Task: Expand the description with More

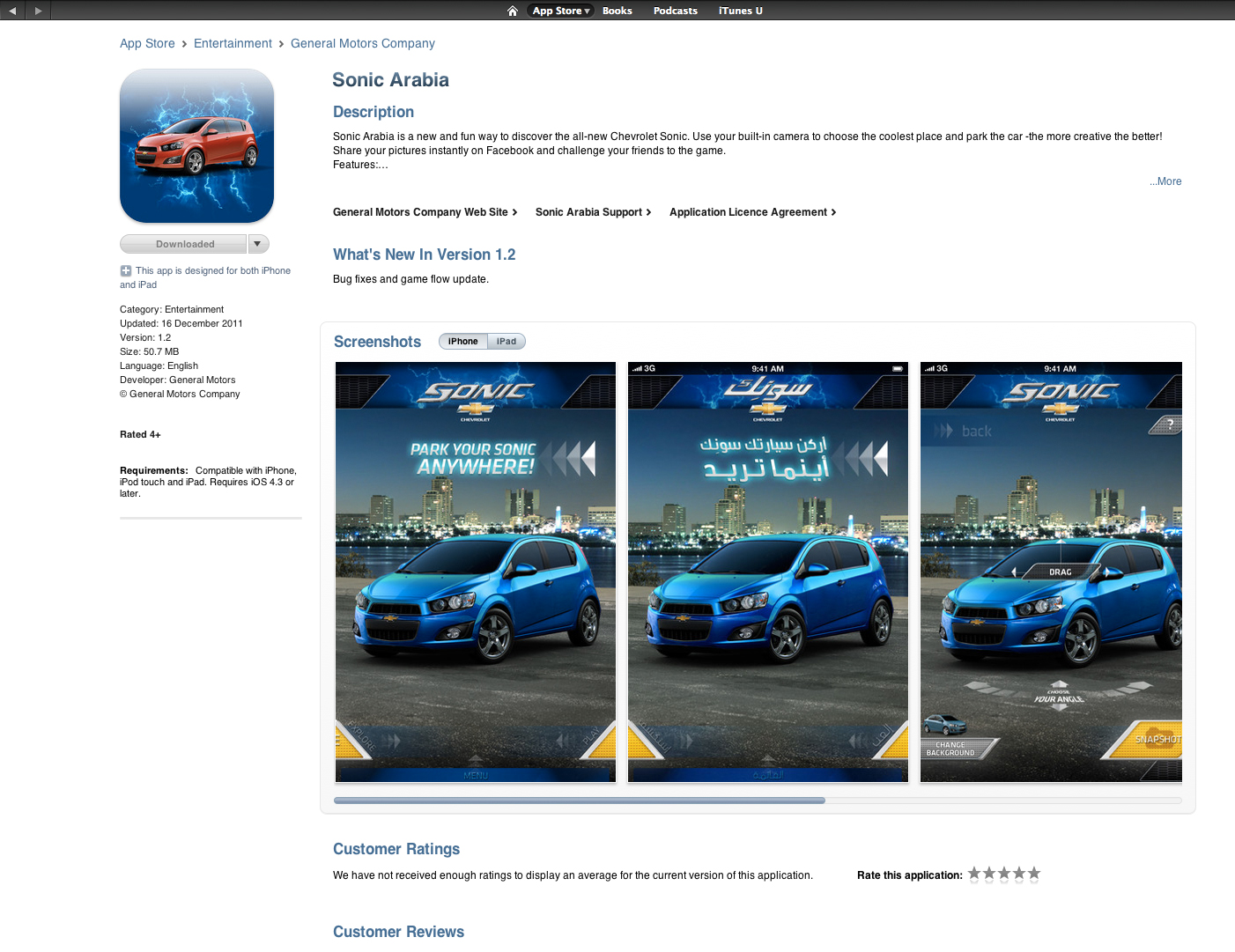Action: (1165, 181)
